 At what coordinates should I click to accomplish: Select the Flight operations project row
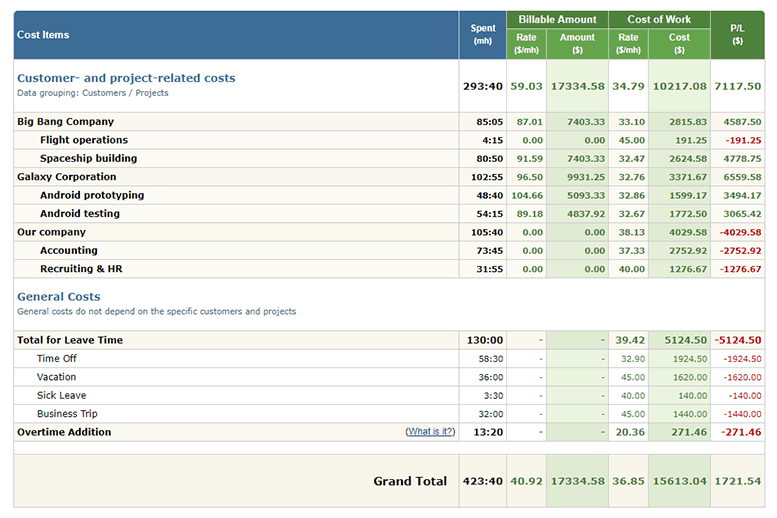(x=389, y=140)
